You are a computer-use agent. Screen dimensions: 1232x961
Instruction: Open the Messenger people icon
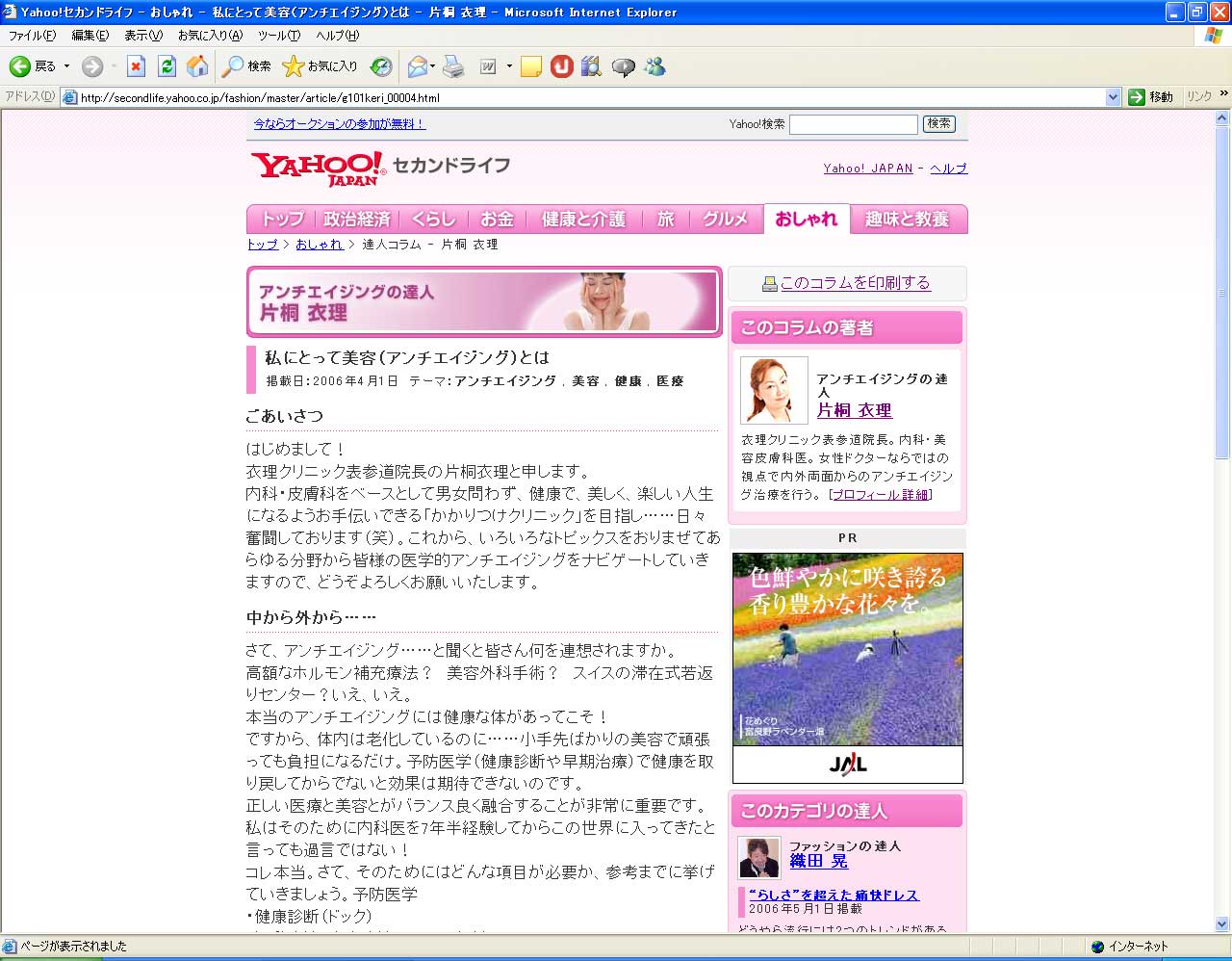tap(655, 66)
